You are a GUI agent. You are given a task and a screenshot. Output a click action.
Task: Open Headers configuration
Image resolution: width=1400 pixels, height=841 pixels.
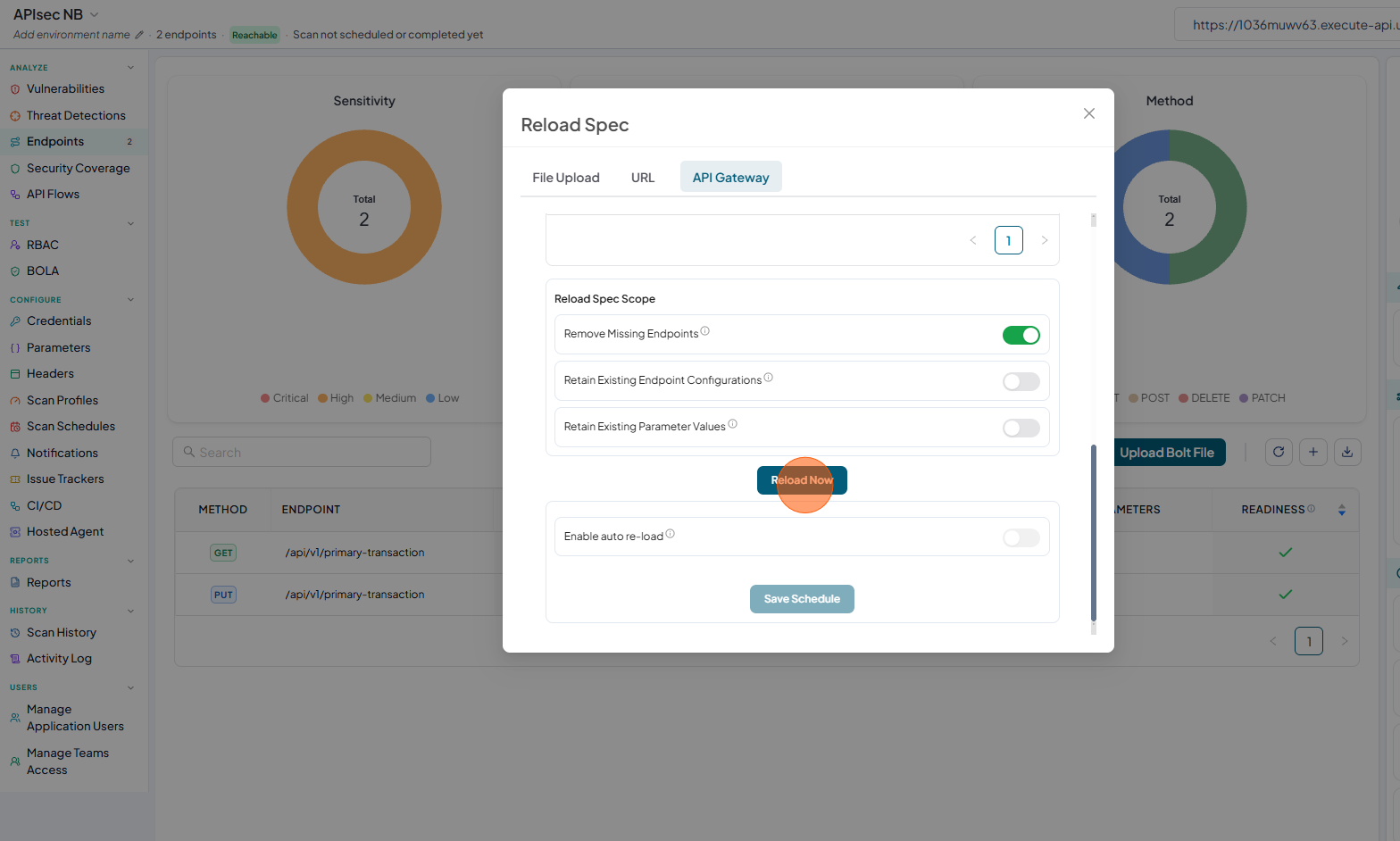tap(50, 374)
